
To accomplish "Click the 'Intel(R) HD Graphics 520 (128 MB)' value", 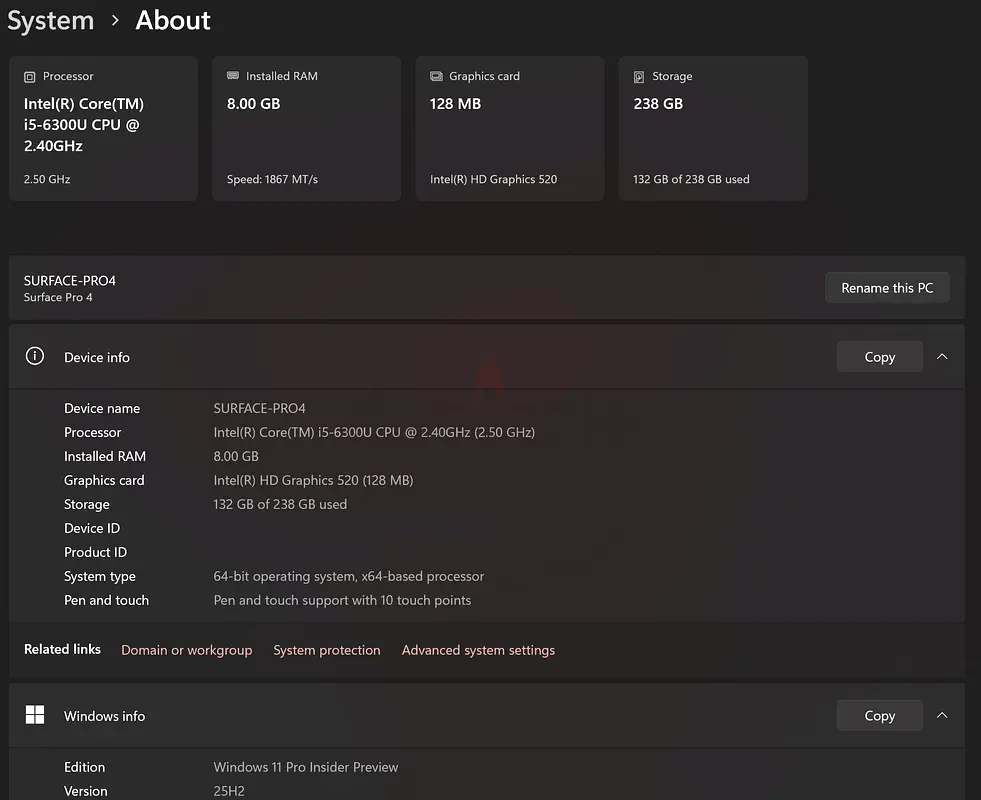I will coord(313,480).
